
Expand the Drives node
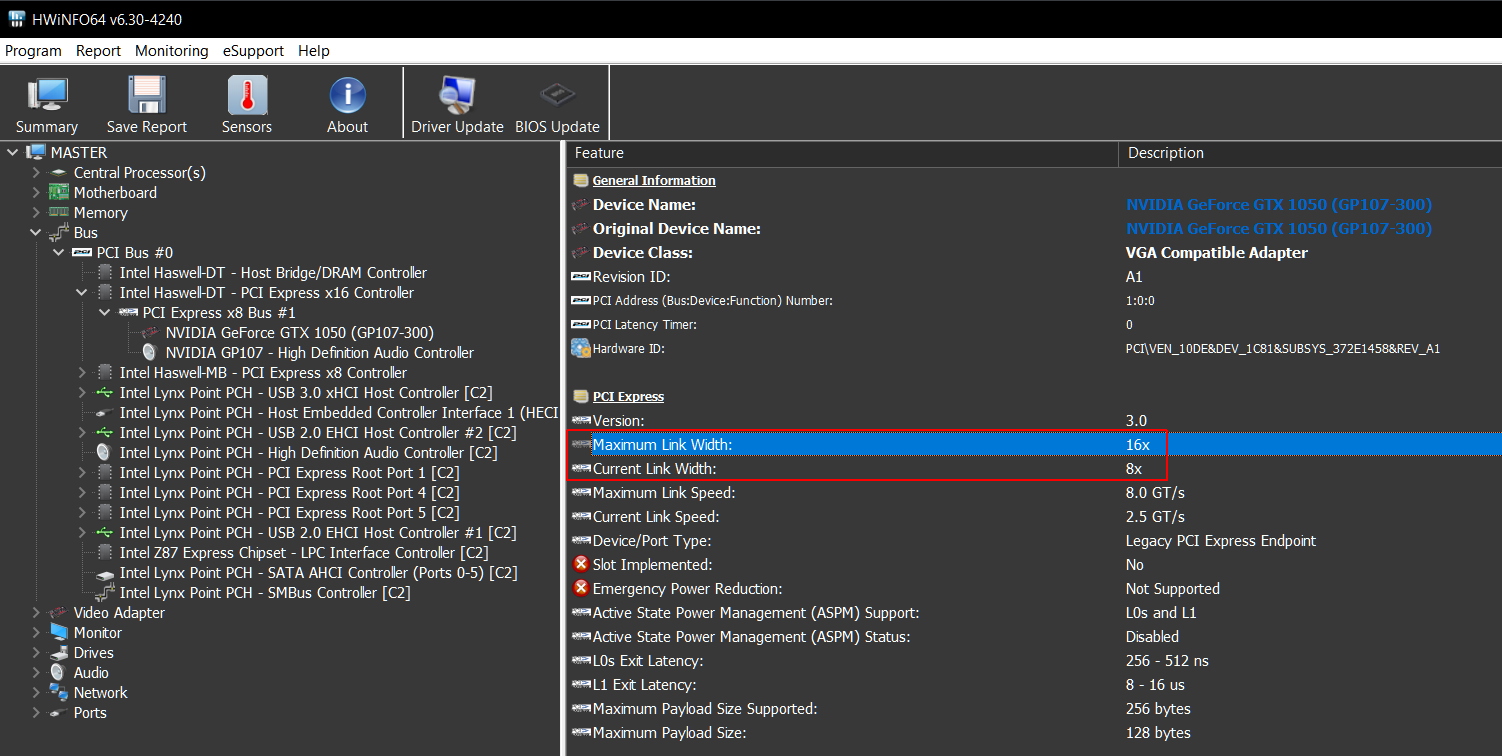pos(36,652)
